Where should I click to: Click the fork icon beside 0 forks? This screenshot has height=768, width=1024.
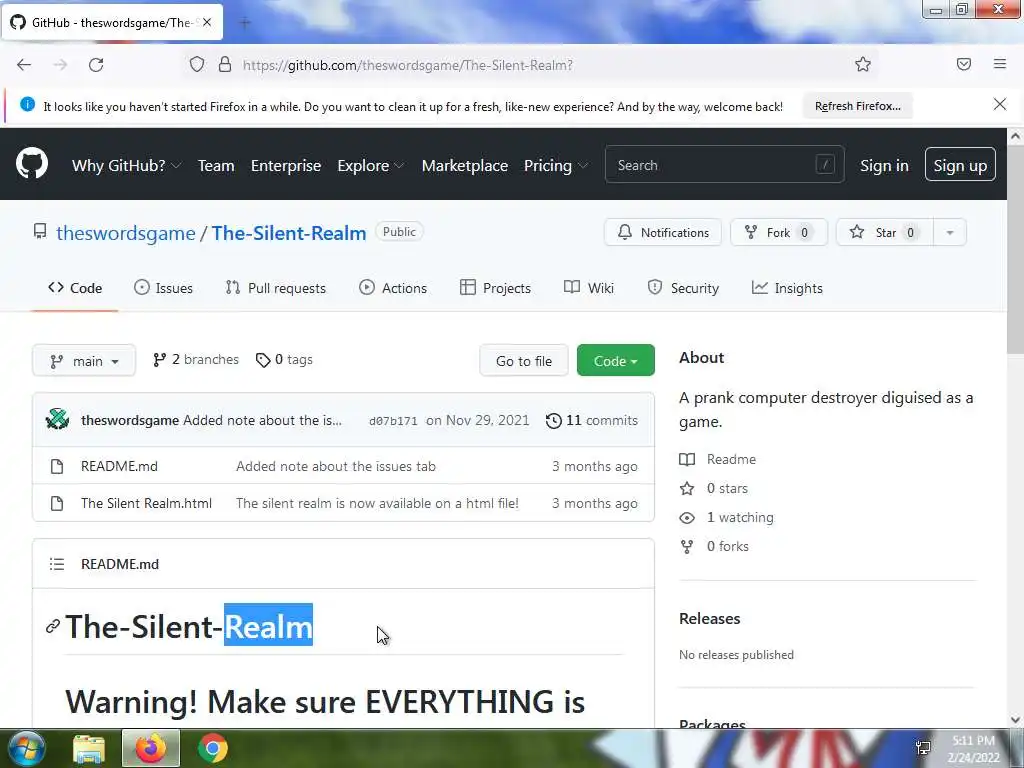[687, 547]
